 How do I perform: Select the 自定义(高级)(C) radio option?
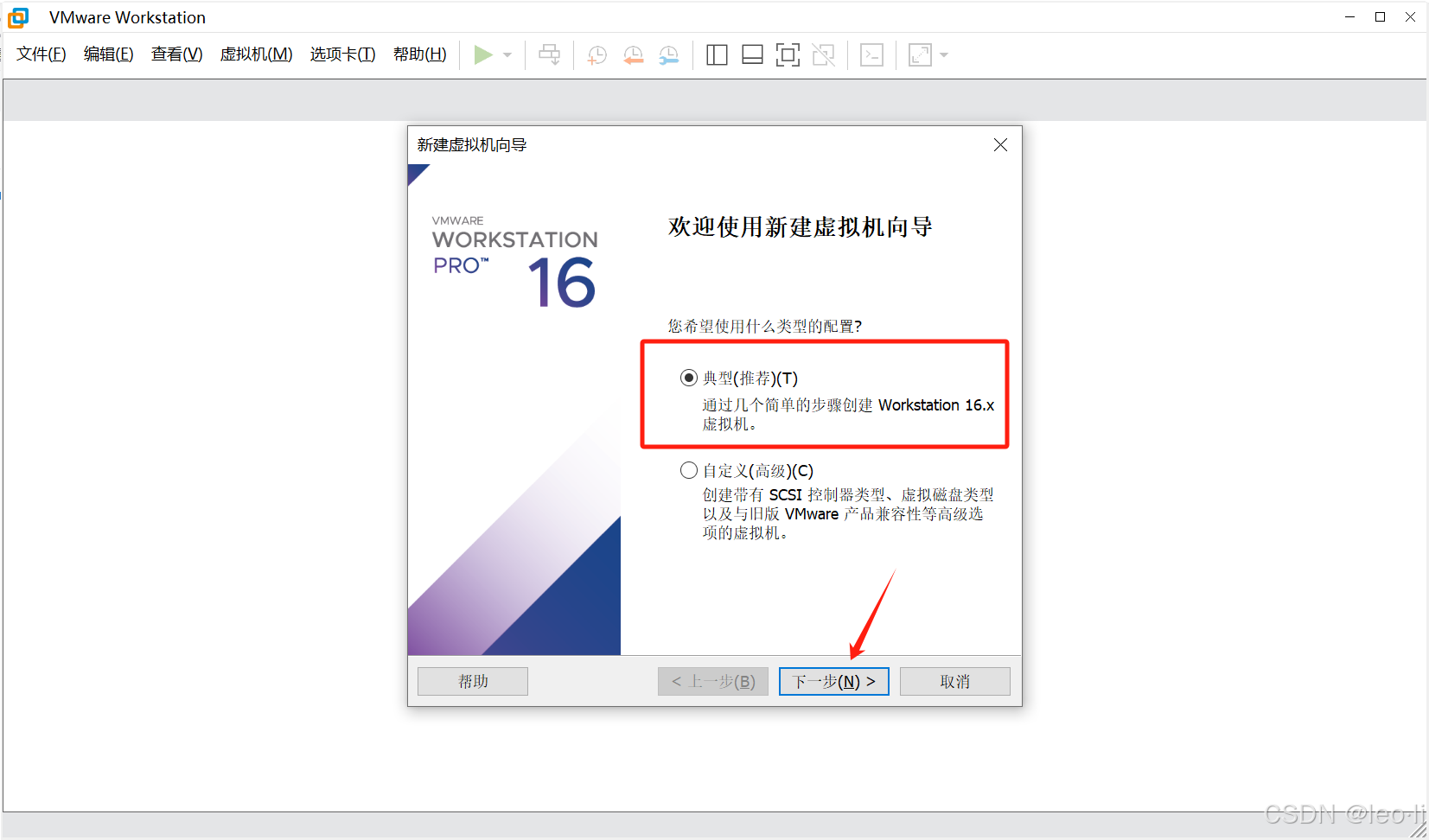(689, 470)
